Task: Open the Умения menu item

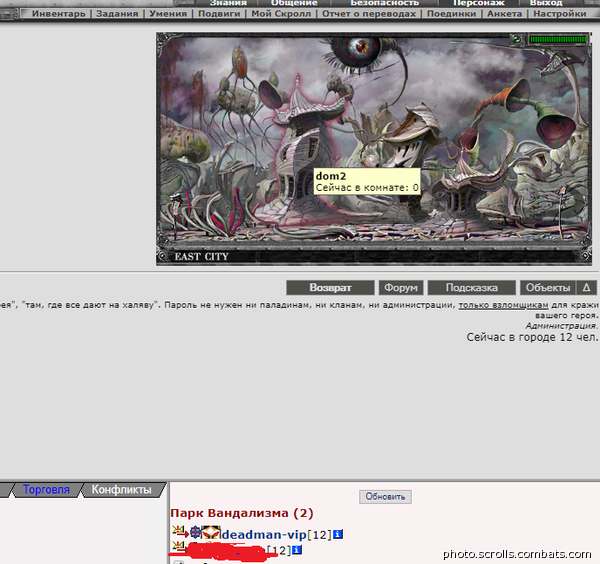Action: point(168,14)
